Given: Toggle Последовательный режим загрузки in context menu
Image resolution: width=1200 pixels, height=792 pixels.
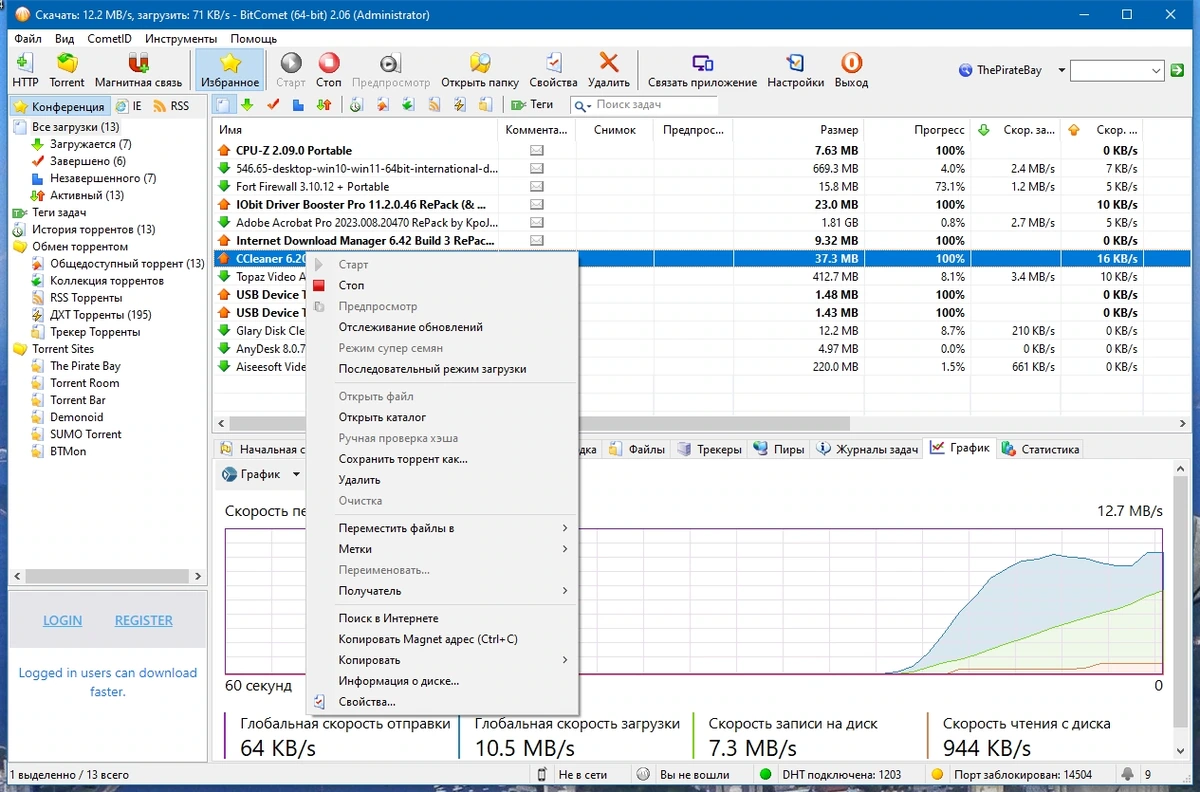Looking at the screenshot, I should (432, 369).
